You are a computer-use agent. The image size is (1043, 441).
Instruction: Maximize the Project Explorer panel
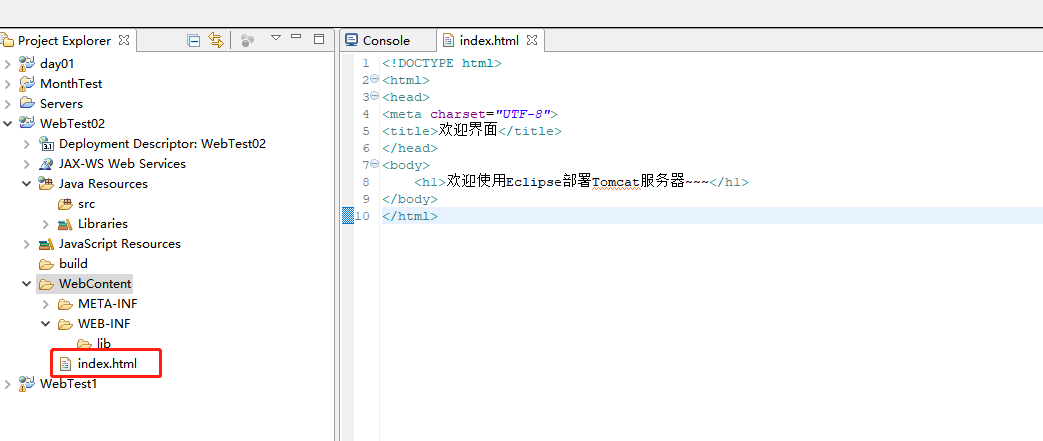[319, 39]
